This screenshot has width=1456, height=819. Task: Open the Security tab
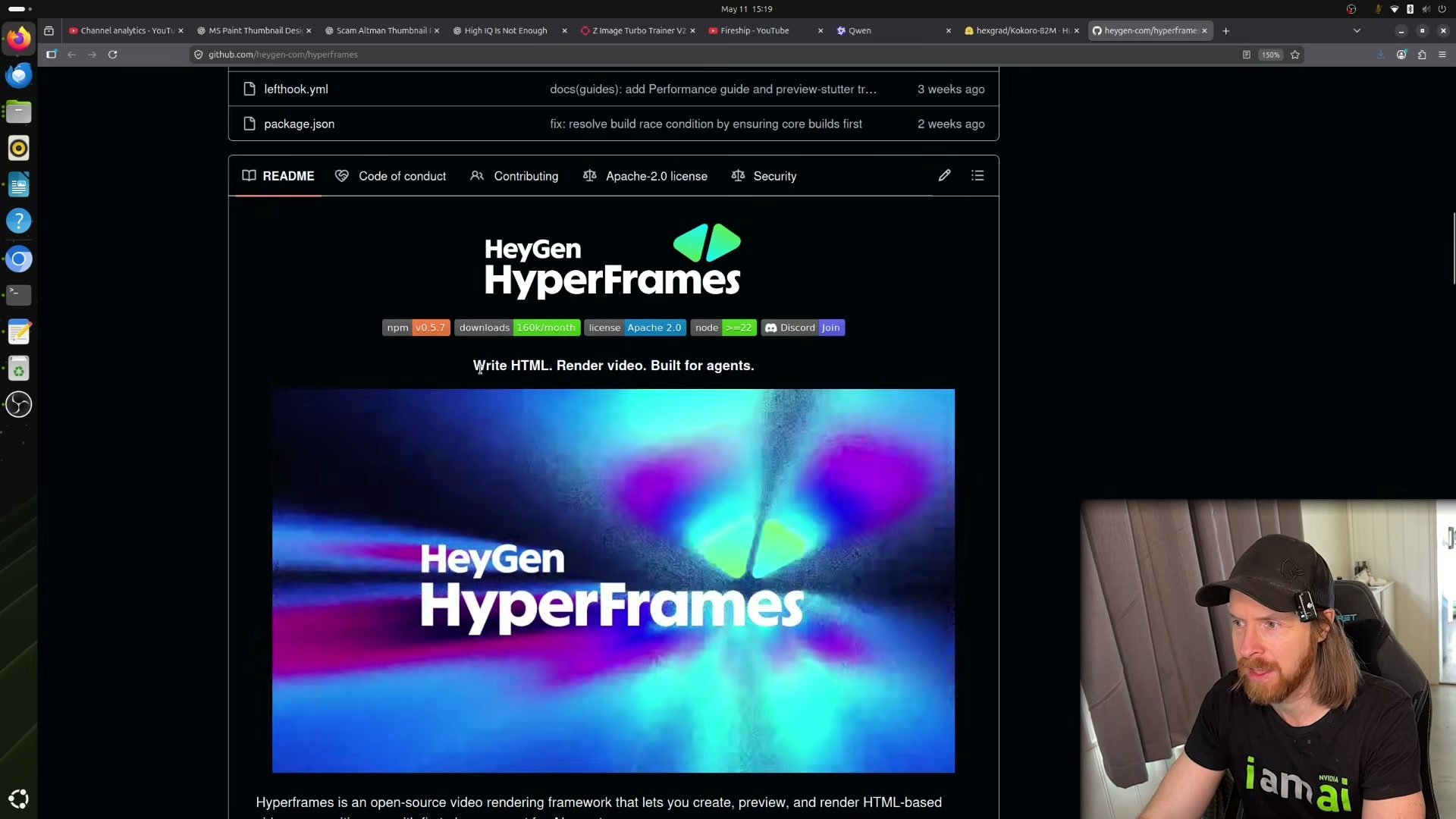(x=764, y=176)
